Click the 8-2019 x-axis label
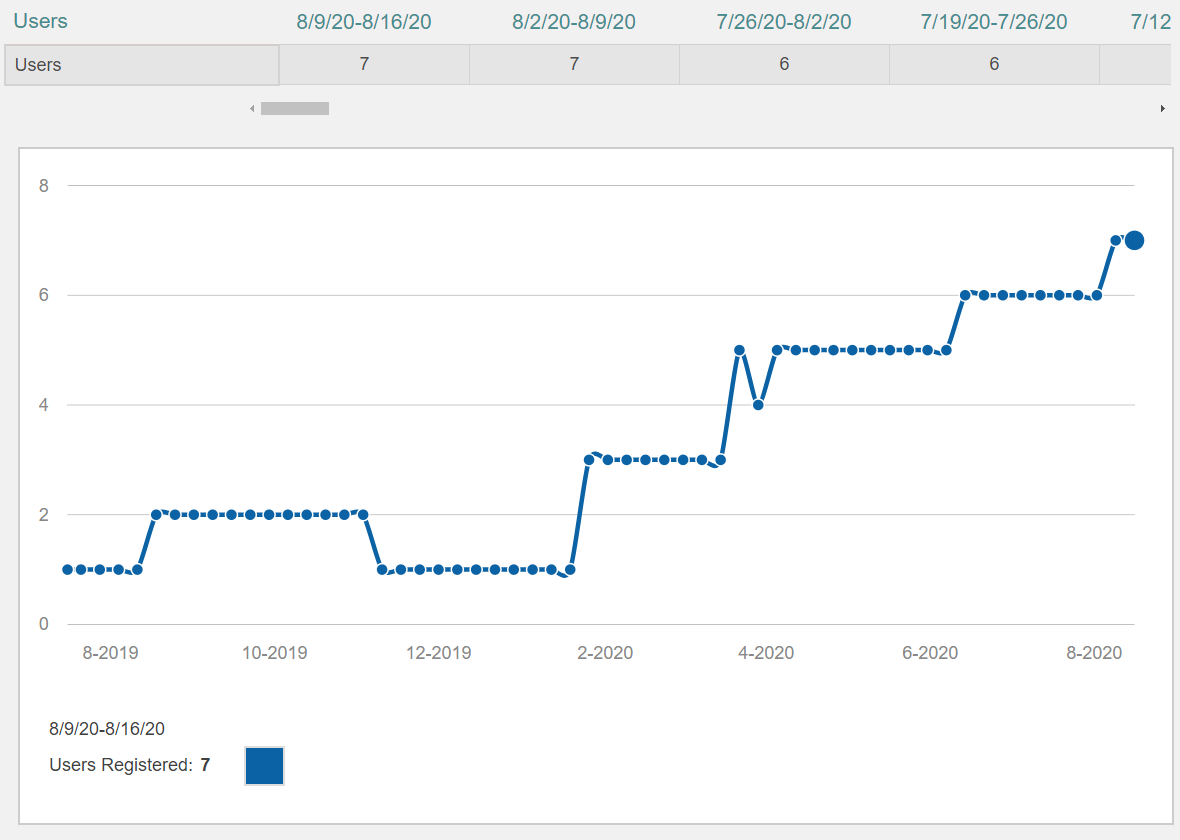The height and width of the screenshot is (840, 1180). click(111, 653)
